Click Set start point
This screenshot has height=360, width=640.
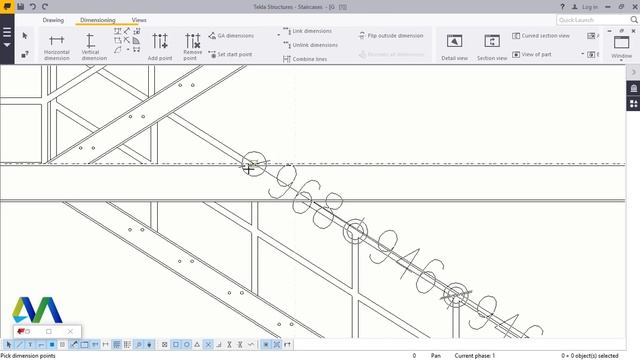[x=230, y=54]
